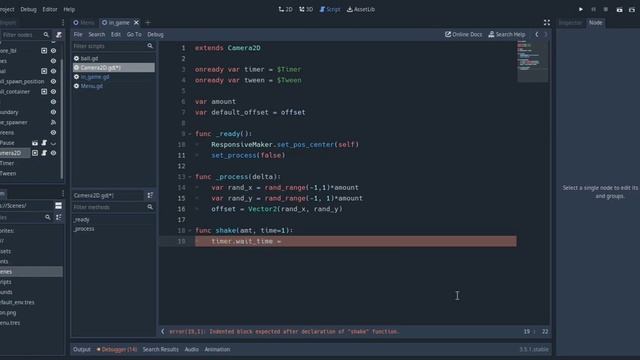Open script editor Search menu

click(97, 34)
